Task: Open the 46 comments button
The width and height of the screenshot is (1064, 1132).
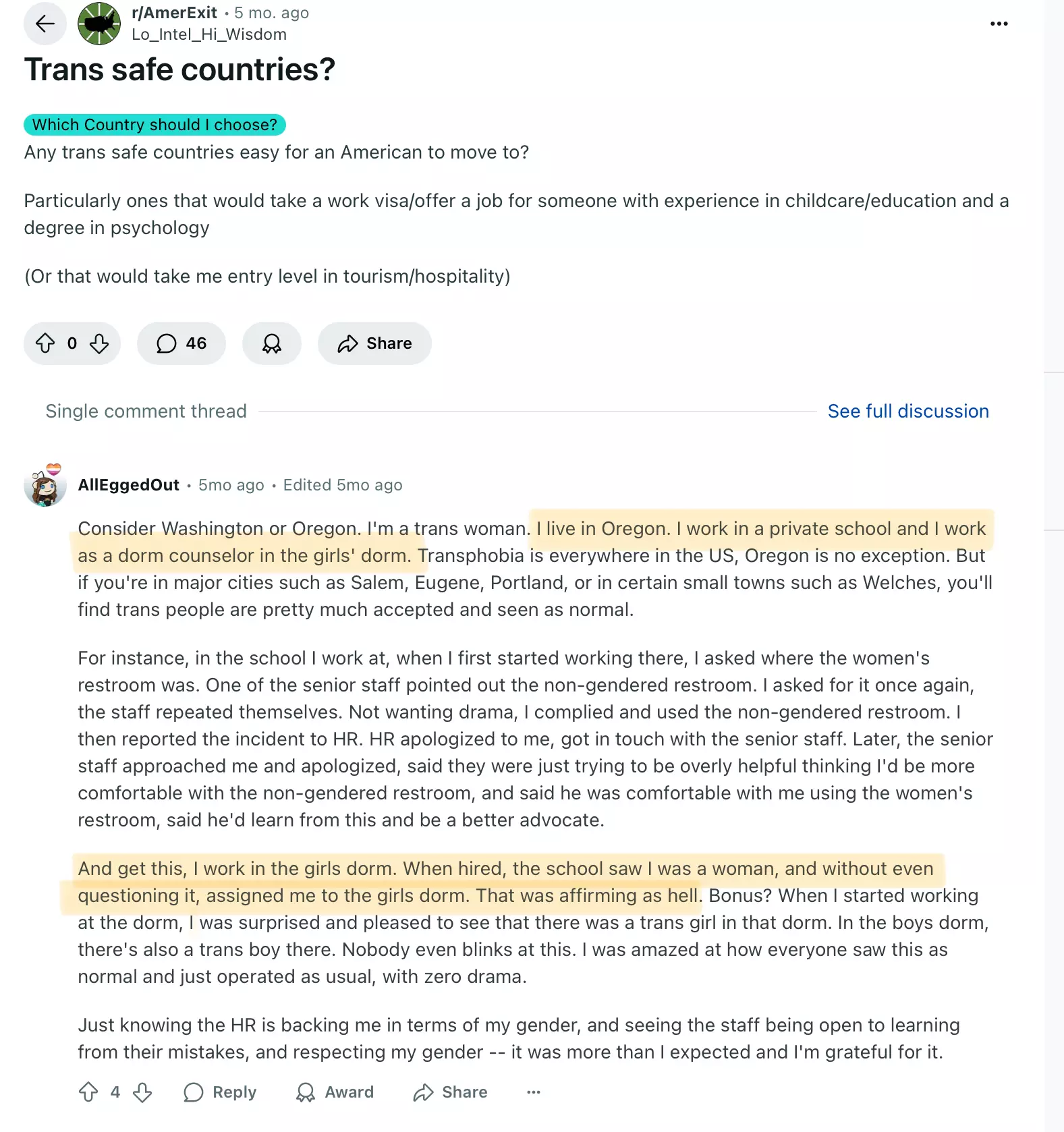Action: [x=181, y=343]
